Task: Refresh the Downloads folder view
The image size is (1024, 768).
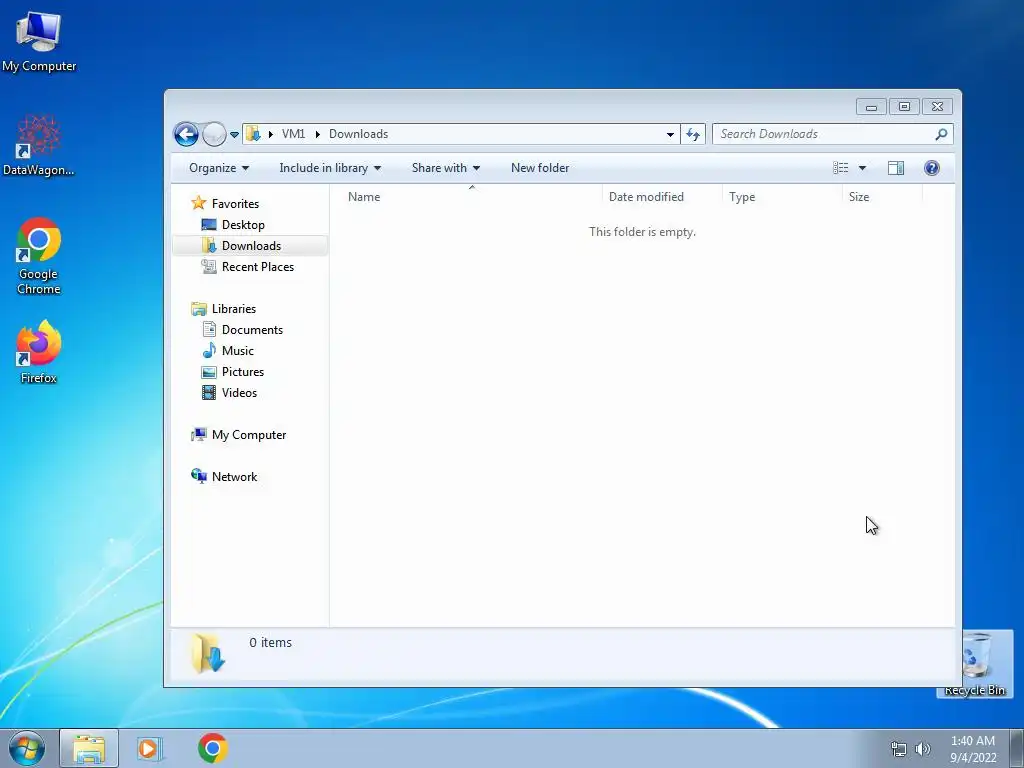Action: (693, 135)
